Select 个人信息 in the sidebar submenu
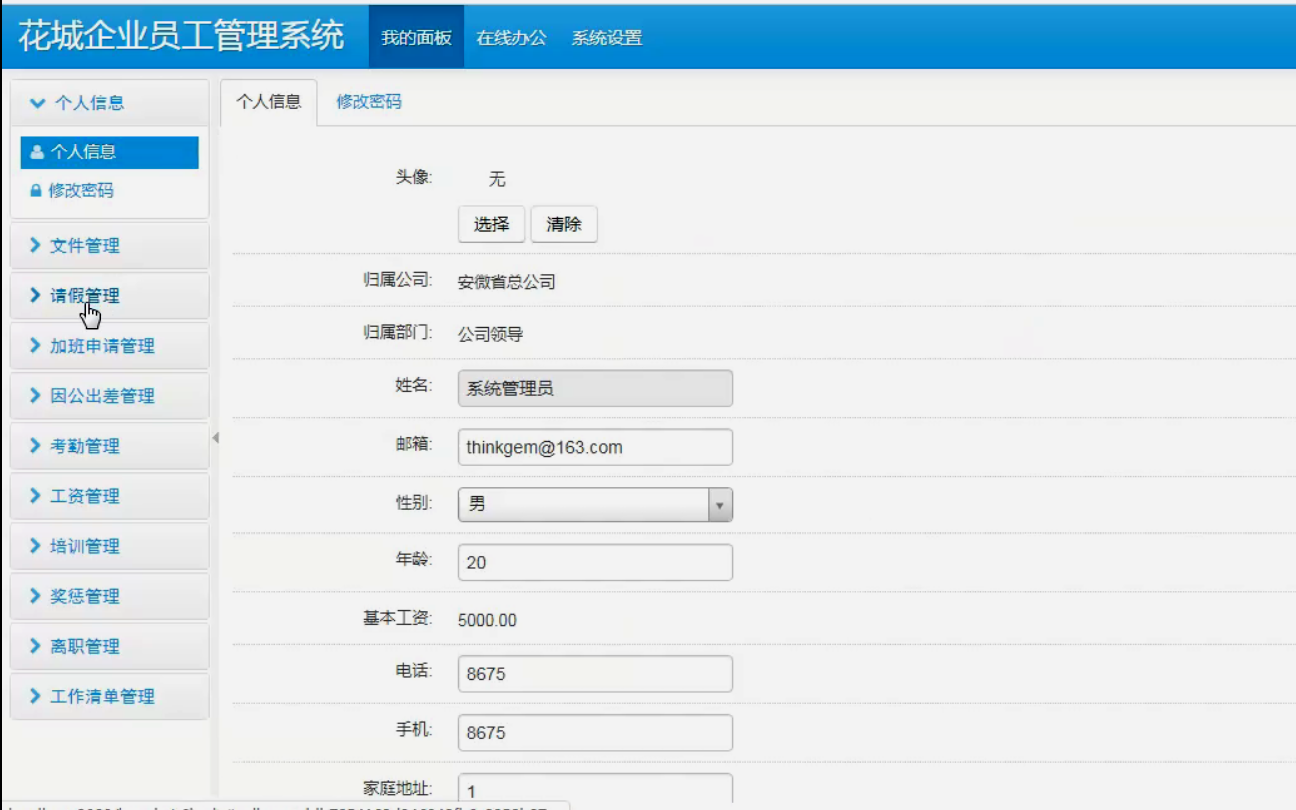This screenshot has width=1296, height=810. click(109, 152)
